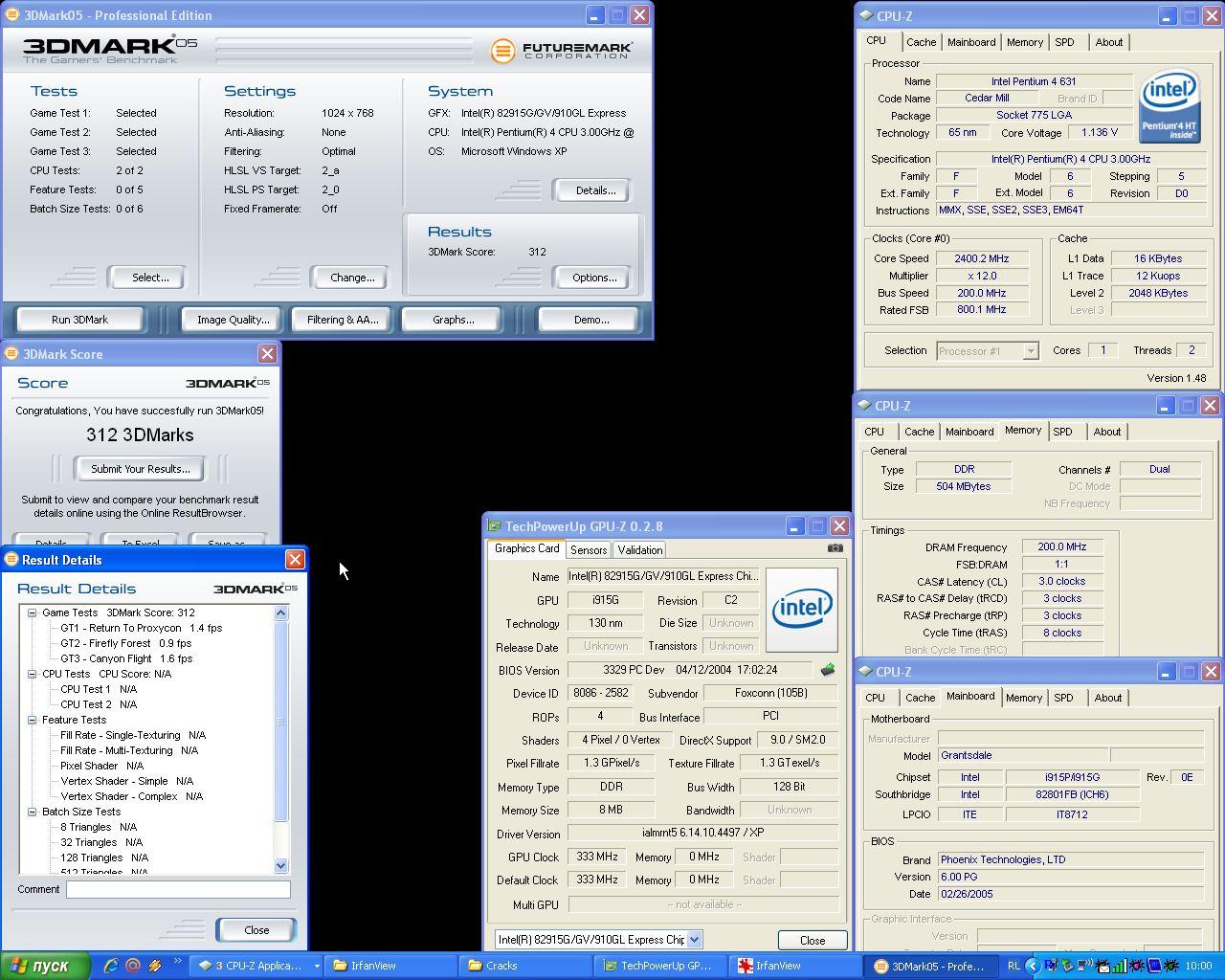Switch to Validation tab in GPU-Z

pyautogui.click(x=639, y=550)
